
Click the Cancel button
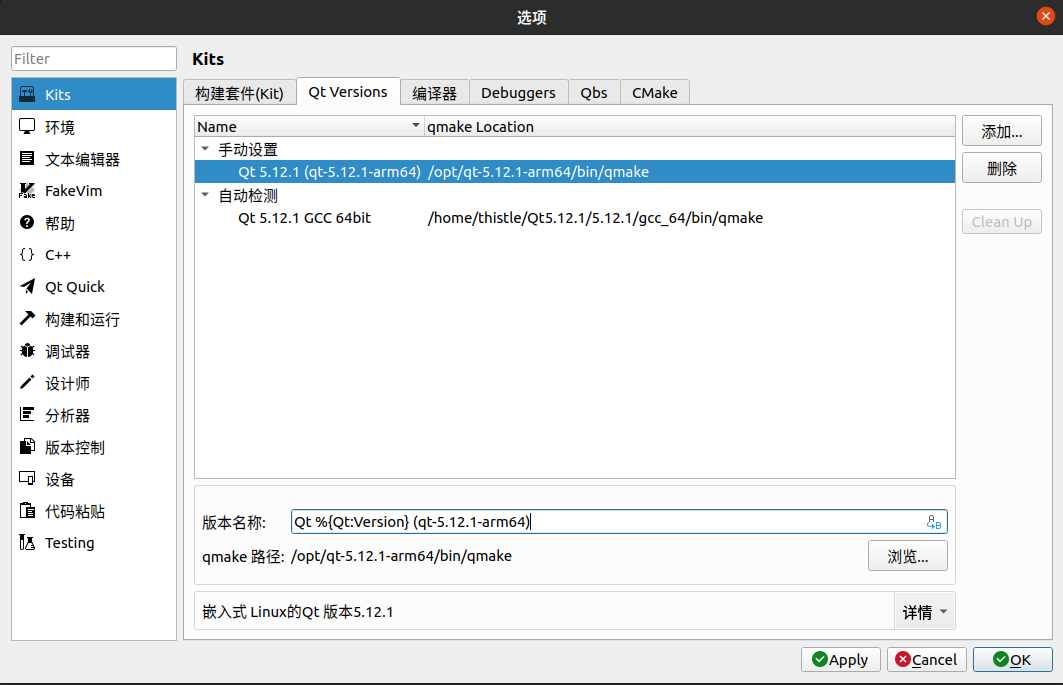pos(927,659)
